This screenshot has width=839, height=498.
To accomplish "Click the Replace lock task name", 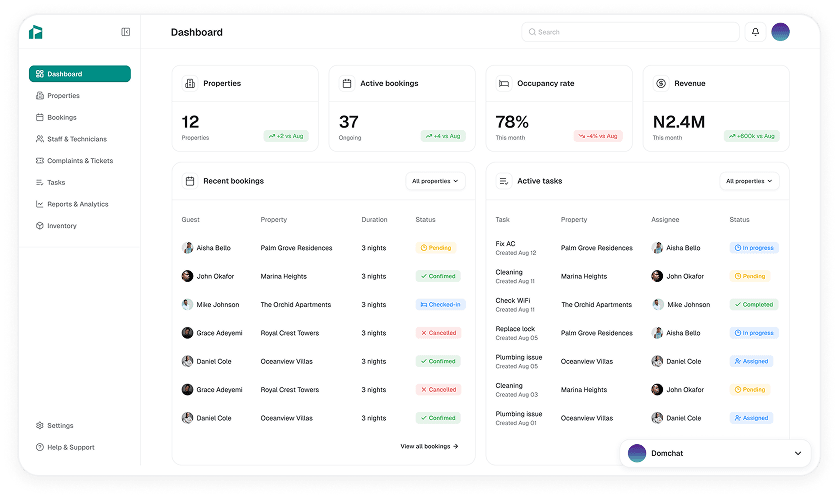I will [x=515, y=328].
